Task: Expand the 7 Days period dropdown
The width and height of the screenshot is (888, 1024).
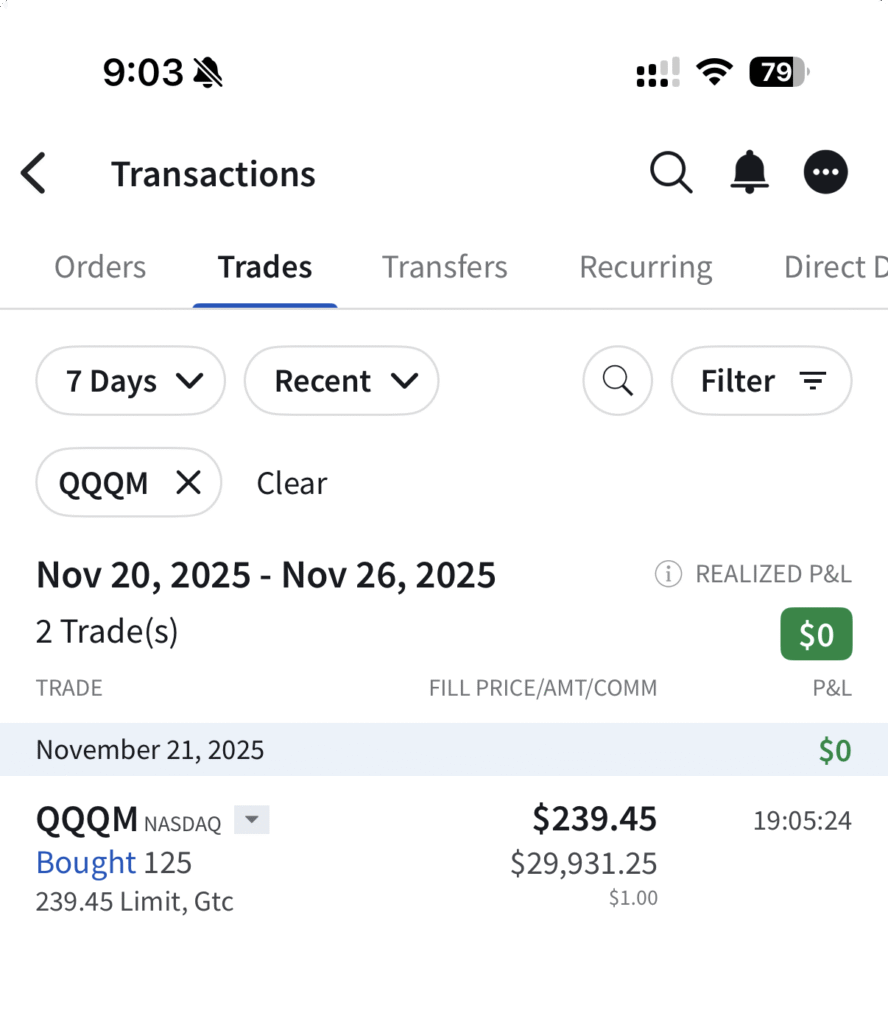Action: pos(131,381)
